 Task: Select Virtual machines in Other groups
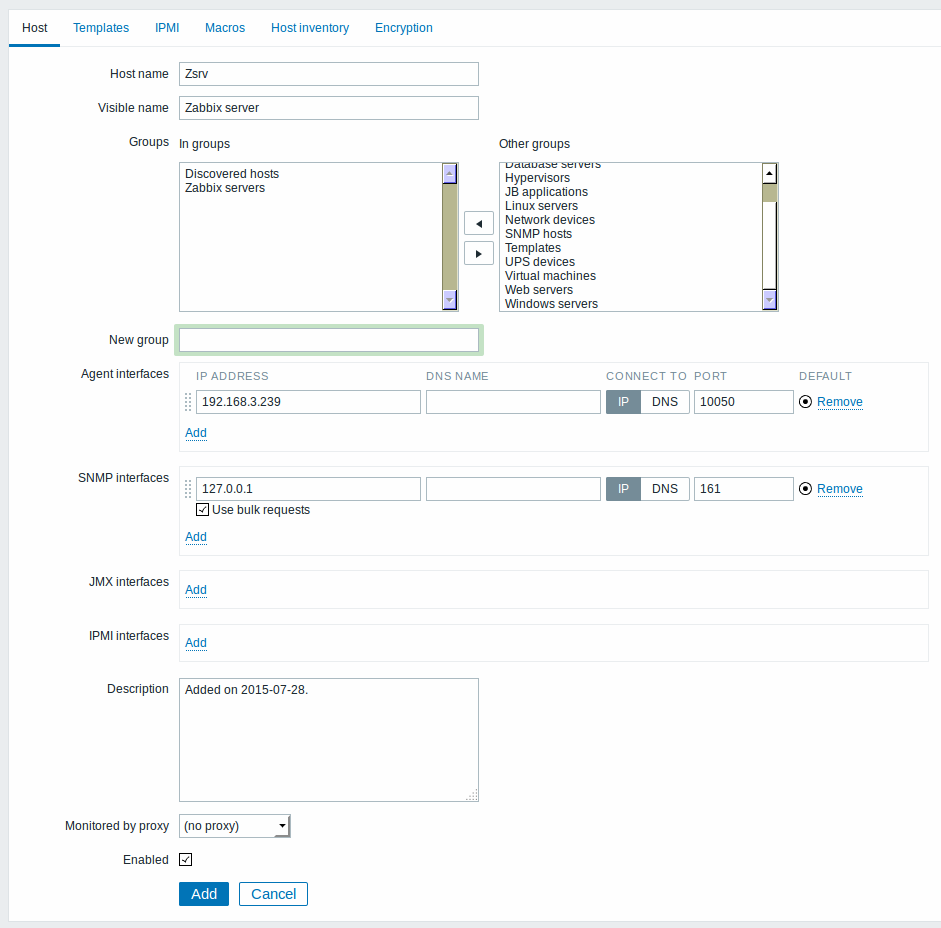tap(550, 276)
